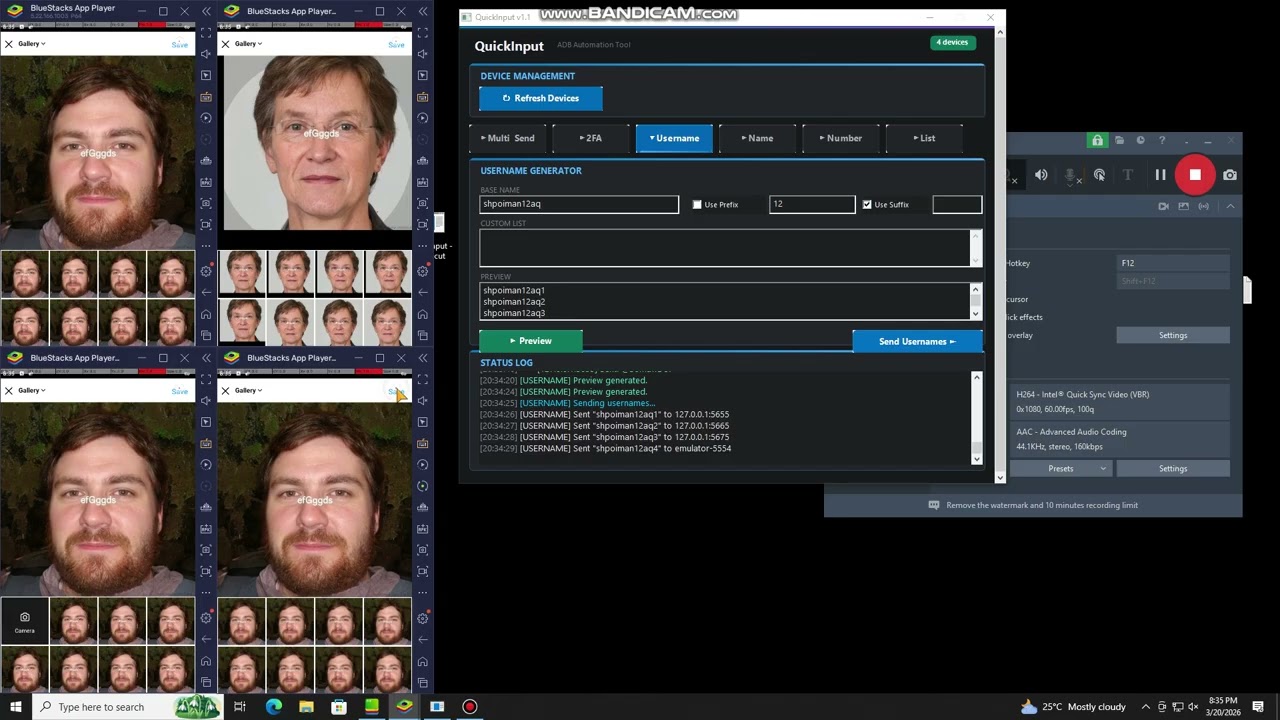Open Bandicam Presets dropdown
The image size is (1280, 720).
[1061, 468]
